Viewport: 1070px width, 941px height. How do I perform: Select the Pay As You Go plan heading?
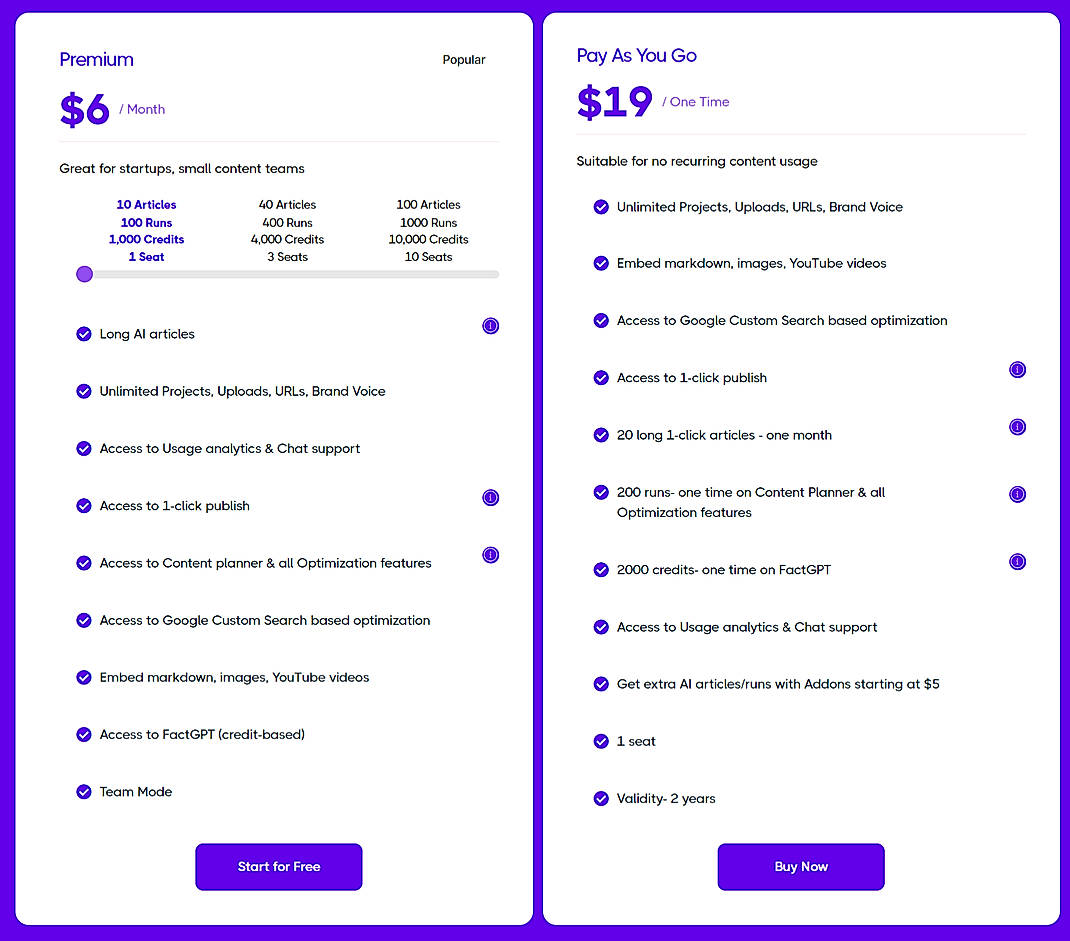tap(637, 56)
